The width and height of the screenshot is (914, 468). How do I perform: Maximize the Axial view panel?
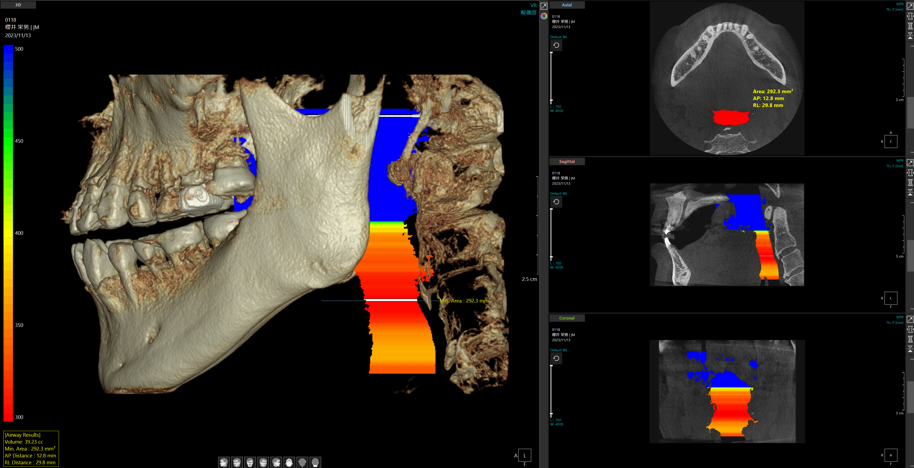(x=909, y=5)
